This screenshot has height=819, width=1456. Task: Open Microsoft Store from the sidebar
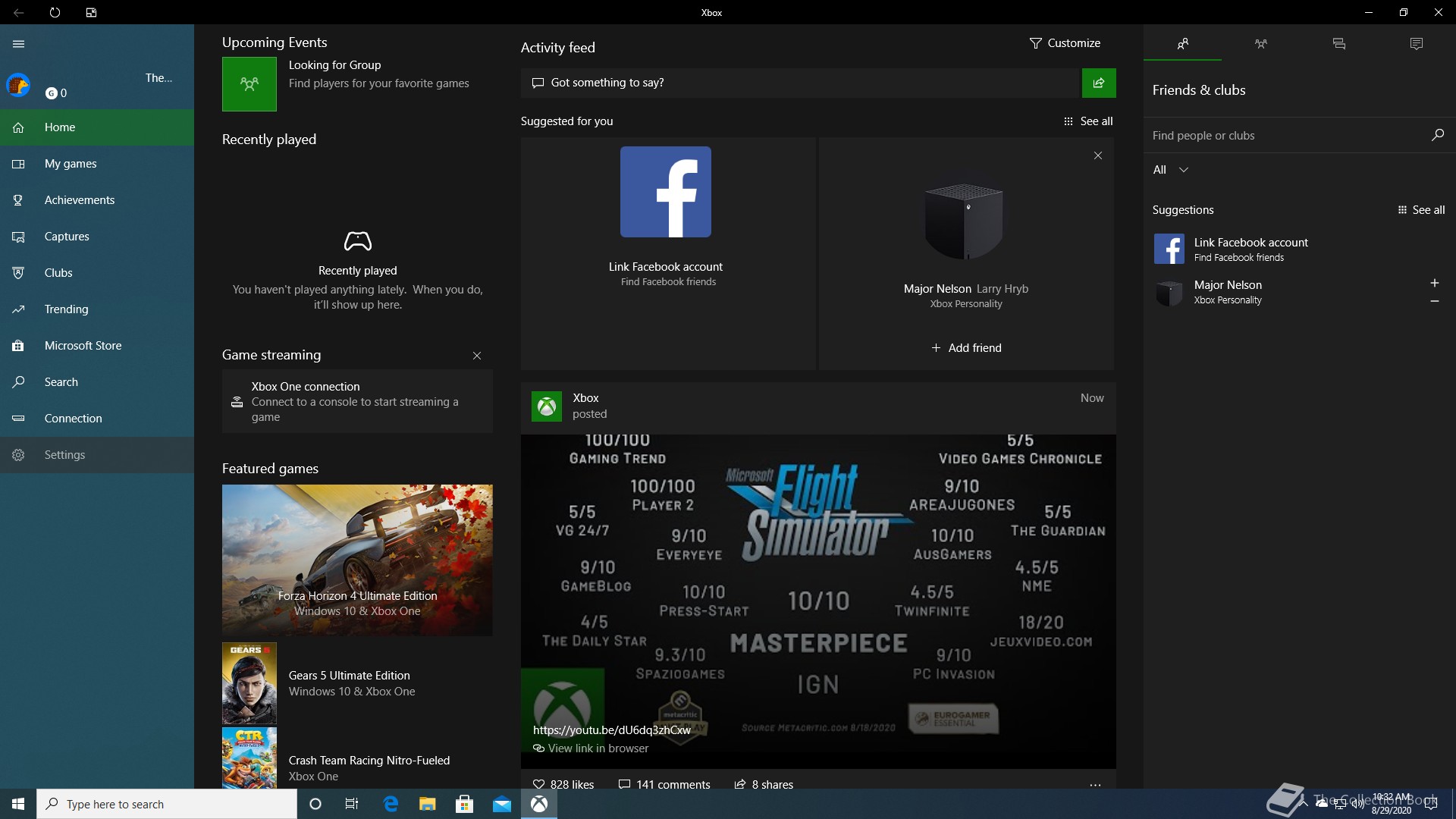(x=97, y=346)
